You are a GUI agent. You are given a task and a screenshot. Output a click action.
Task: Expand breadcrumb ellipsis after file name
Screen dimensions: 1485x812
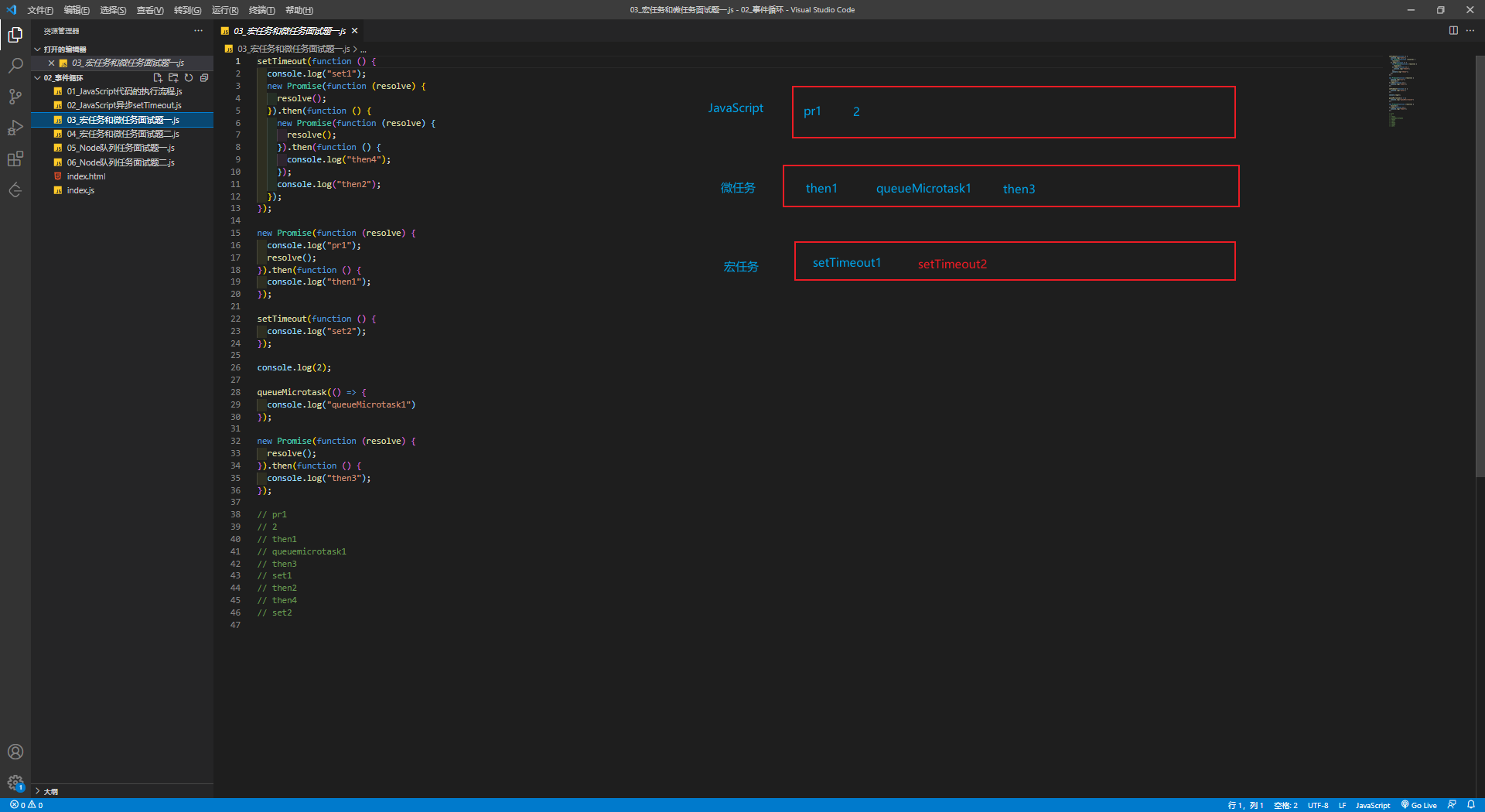click(364, 49)
